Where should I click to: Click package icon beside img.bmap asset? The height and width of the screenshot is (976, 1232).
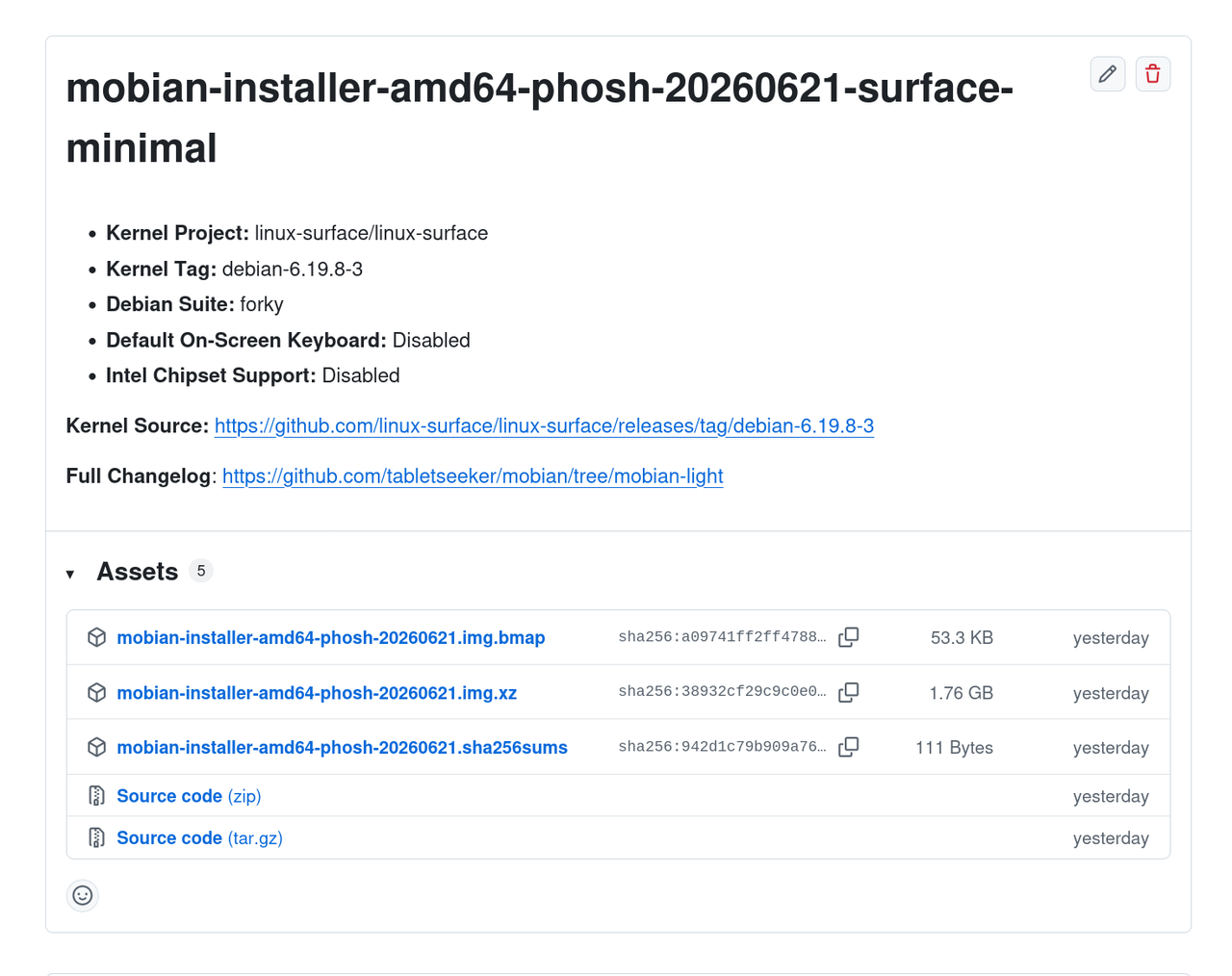96,637
